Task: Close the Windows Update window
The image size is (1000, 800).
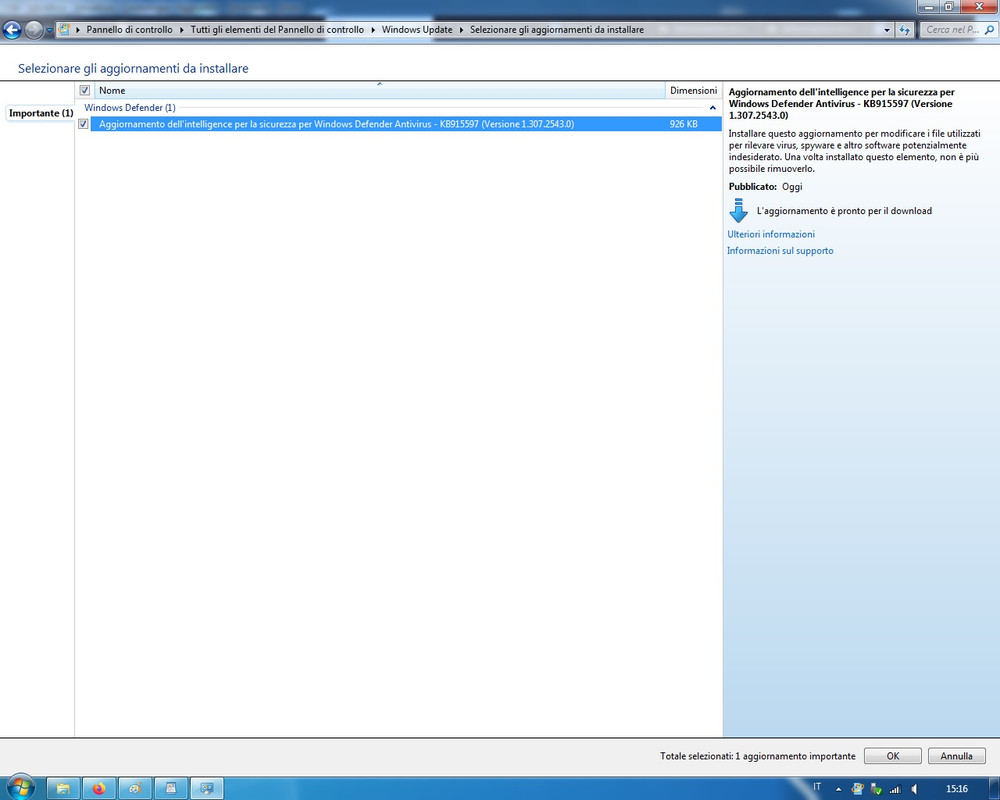Action: coord(979,6)
